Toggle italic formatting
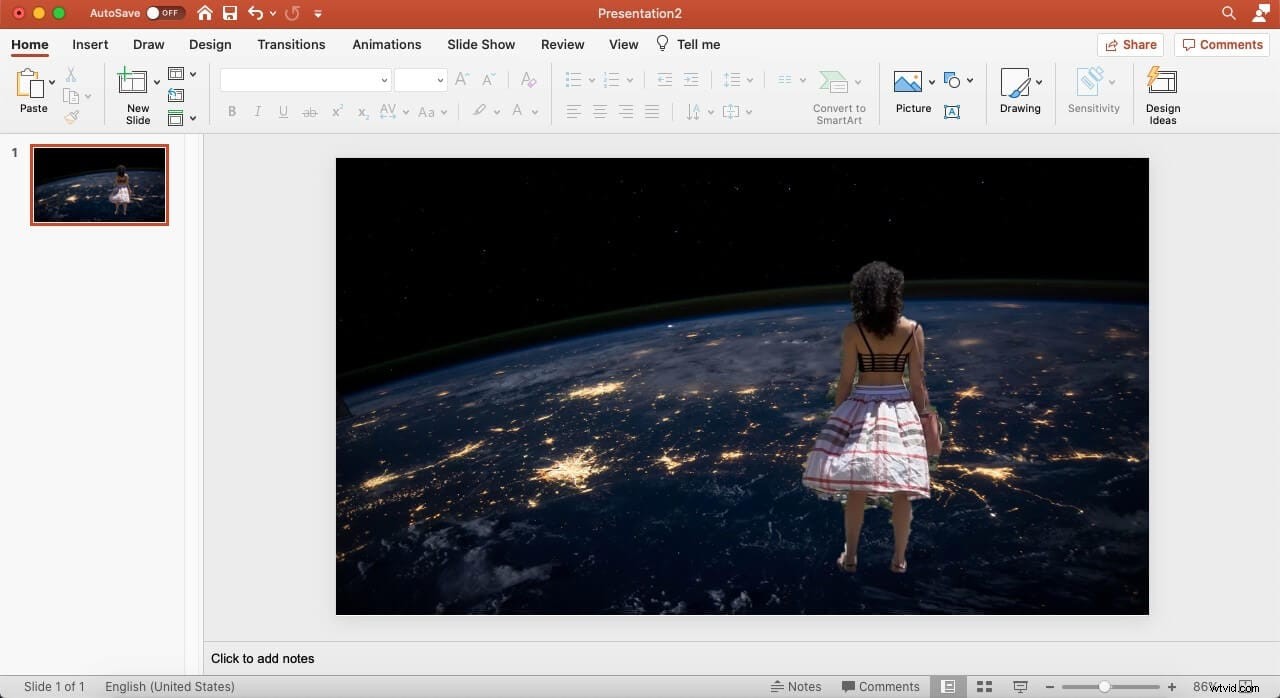The width and height of the screenshot is (1280, 698). coord(257,111)
